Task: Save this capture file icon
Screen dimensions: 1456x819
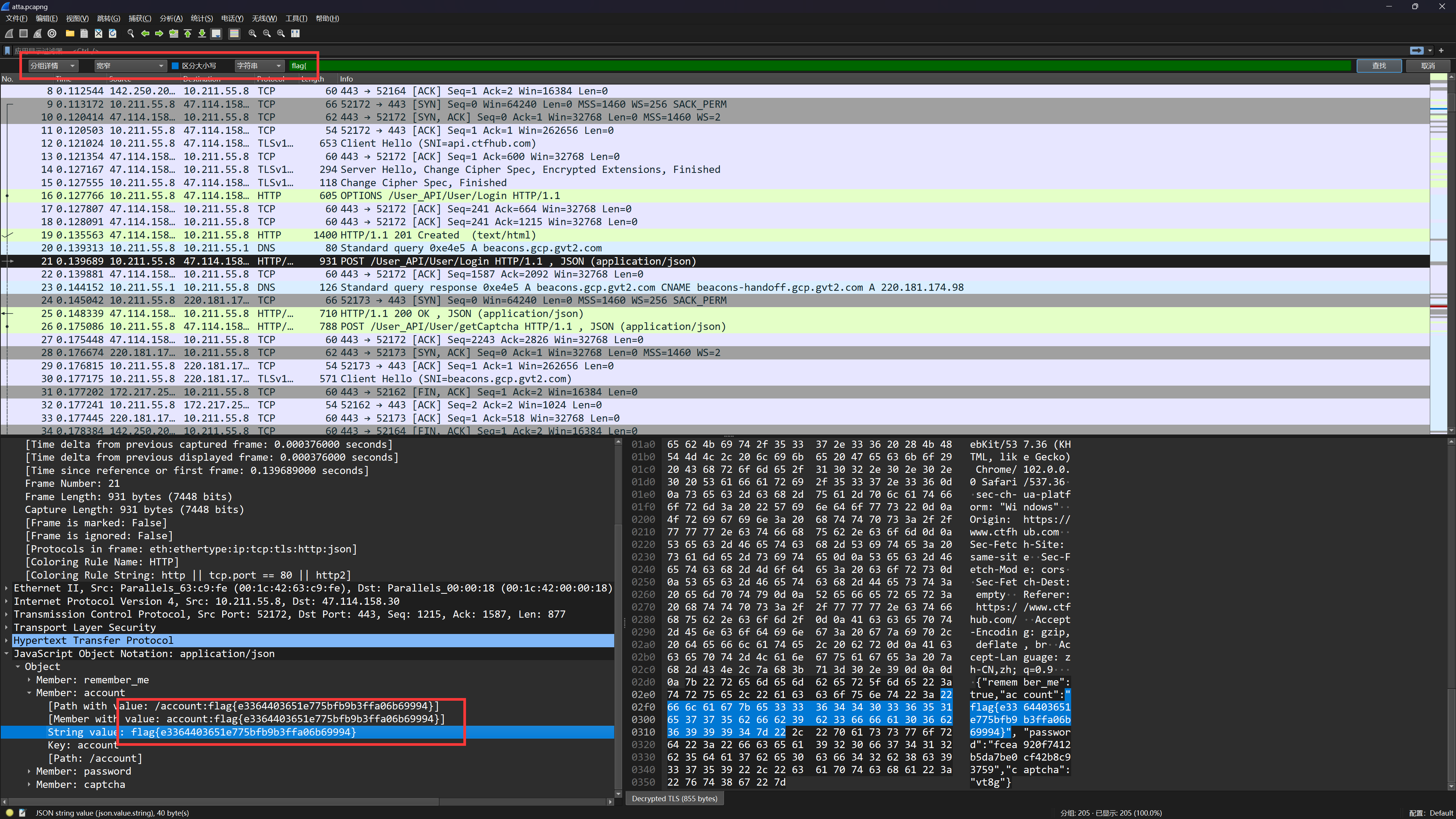Action: 84,33
